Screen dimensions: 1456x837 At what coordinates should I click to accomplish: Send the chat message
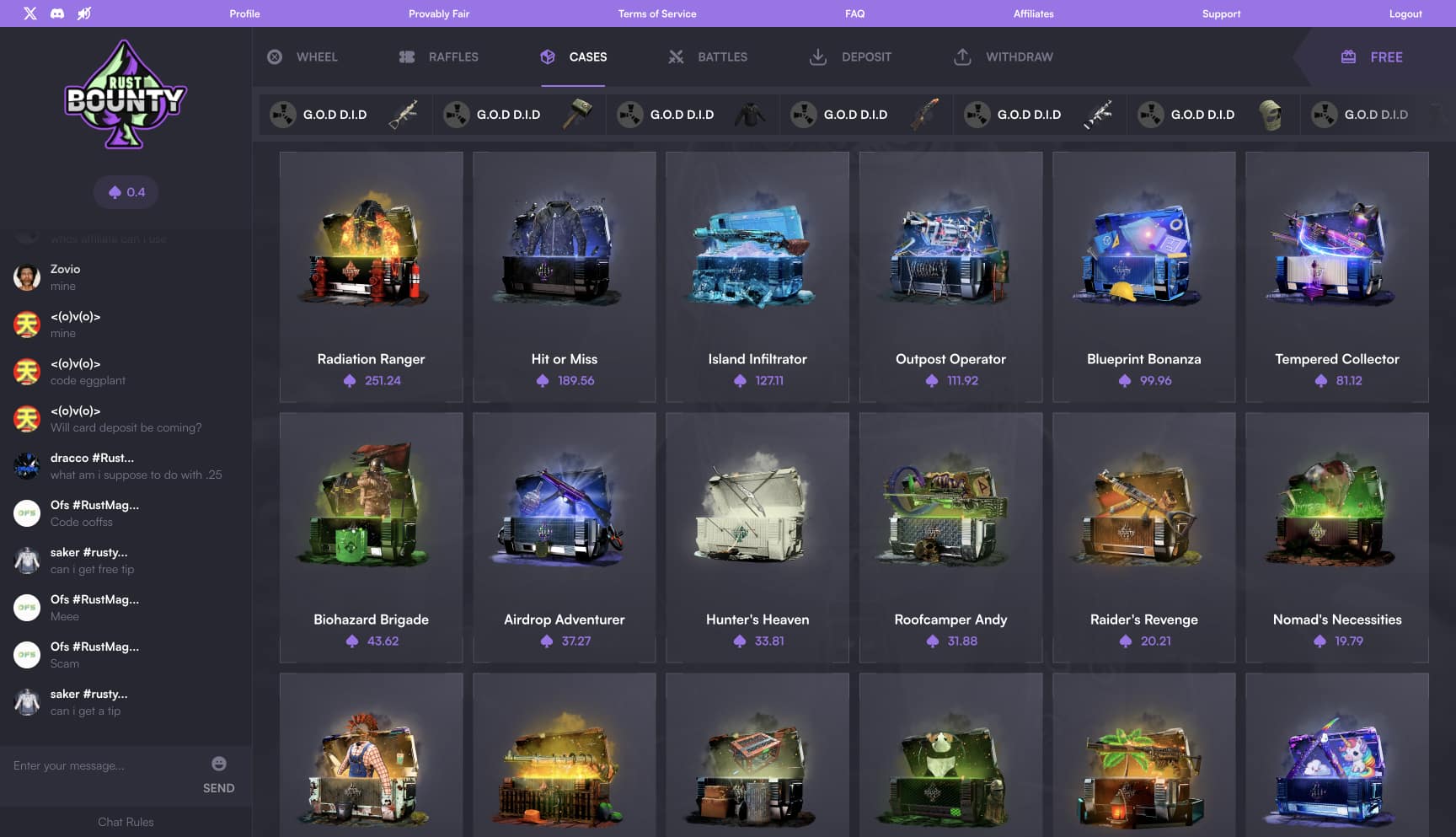pyautogui.click(x=219, y=788)
